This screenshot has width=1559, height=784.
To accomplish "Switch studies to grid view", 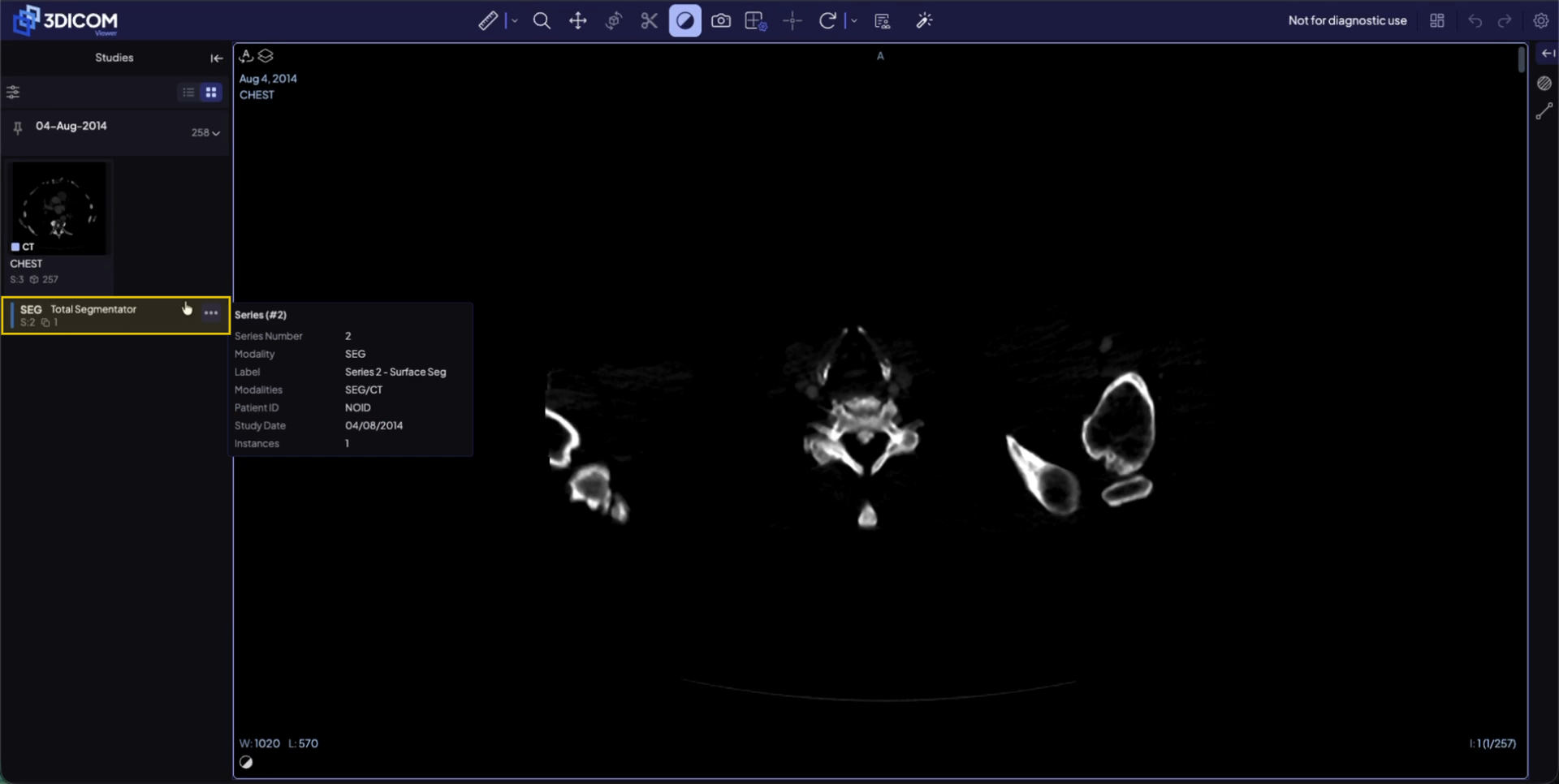I will pyautogui.click(x=211, y=93).
